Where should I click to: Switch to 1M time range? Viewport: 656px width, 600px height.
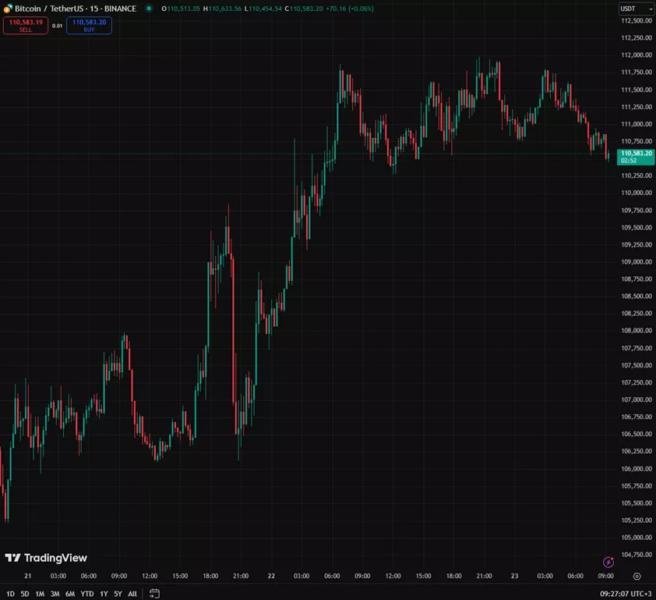(40, 593)
